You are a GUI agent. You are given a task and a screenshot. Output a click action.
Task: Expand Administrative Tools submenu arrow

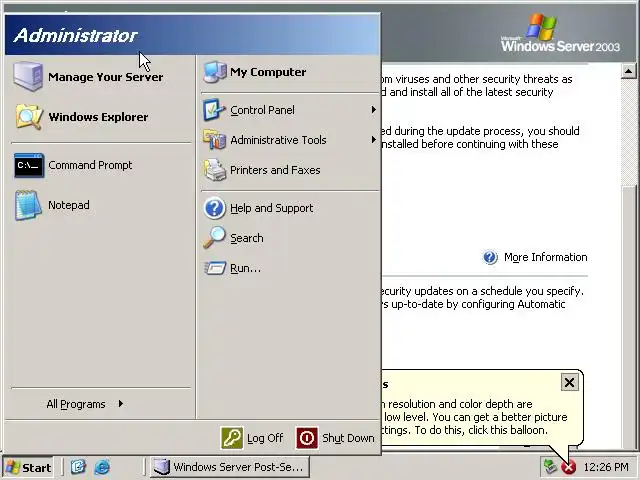tap(373, 140)
